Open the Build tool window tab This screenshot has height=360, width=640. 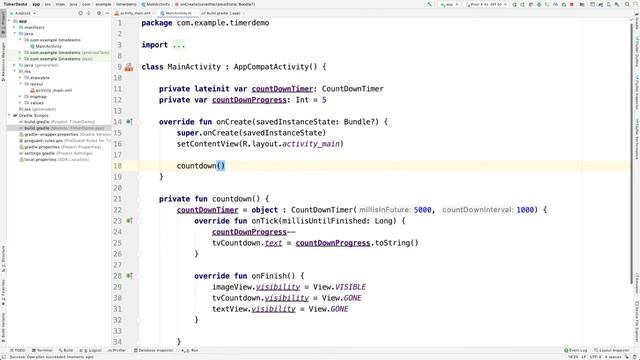(x=66, y=350)
